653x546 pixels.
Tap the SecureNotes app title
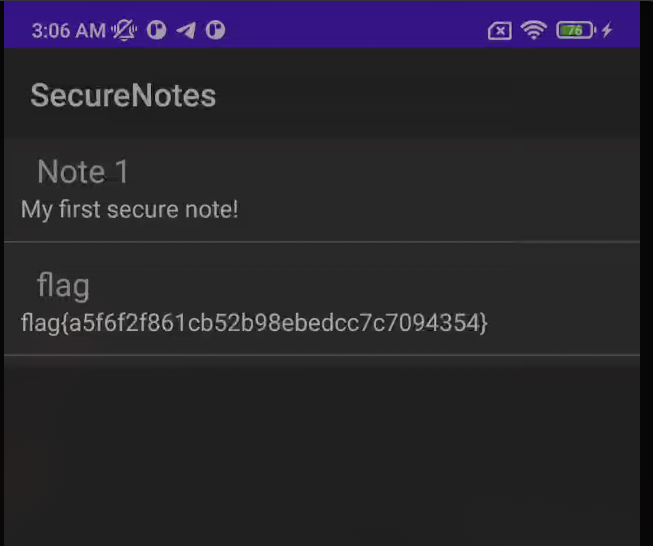123,96
